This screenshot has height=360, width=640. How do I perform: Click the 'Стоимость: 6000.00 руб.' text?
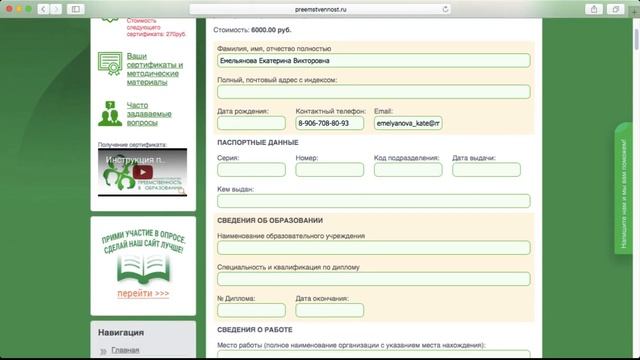[252, 30]
